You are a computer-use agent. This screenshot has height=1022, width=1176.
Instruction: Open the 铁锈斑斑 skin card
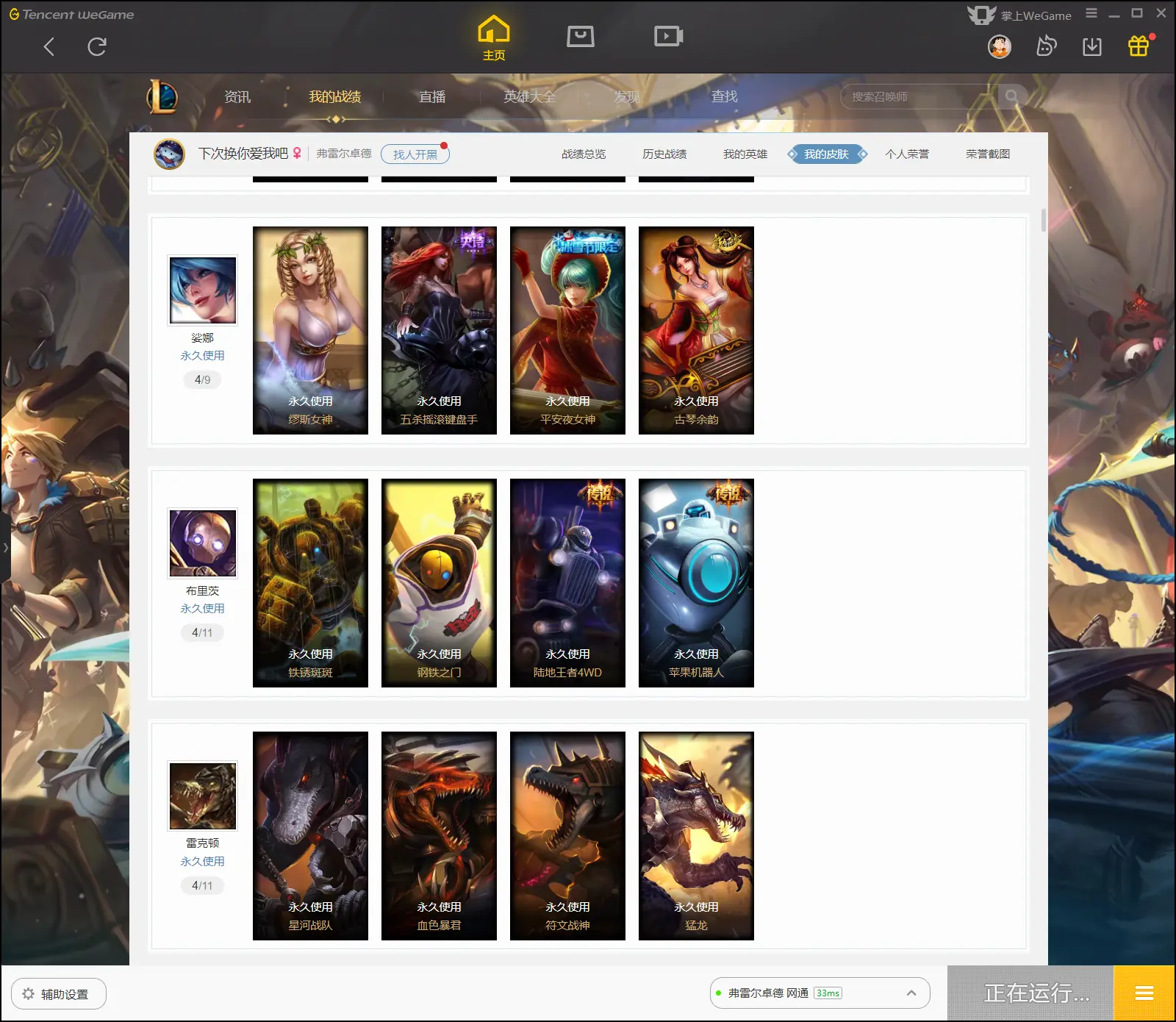coord(310,583)
